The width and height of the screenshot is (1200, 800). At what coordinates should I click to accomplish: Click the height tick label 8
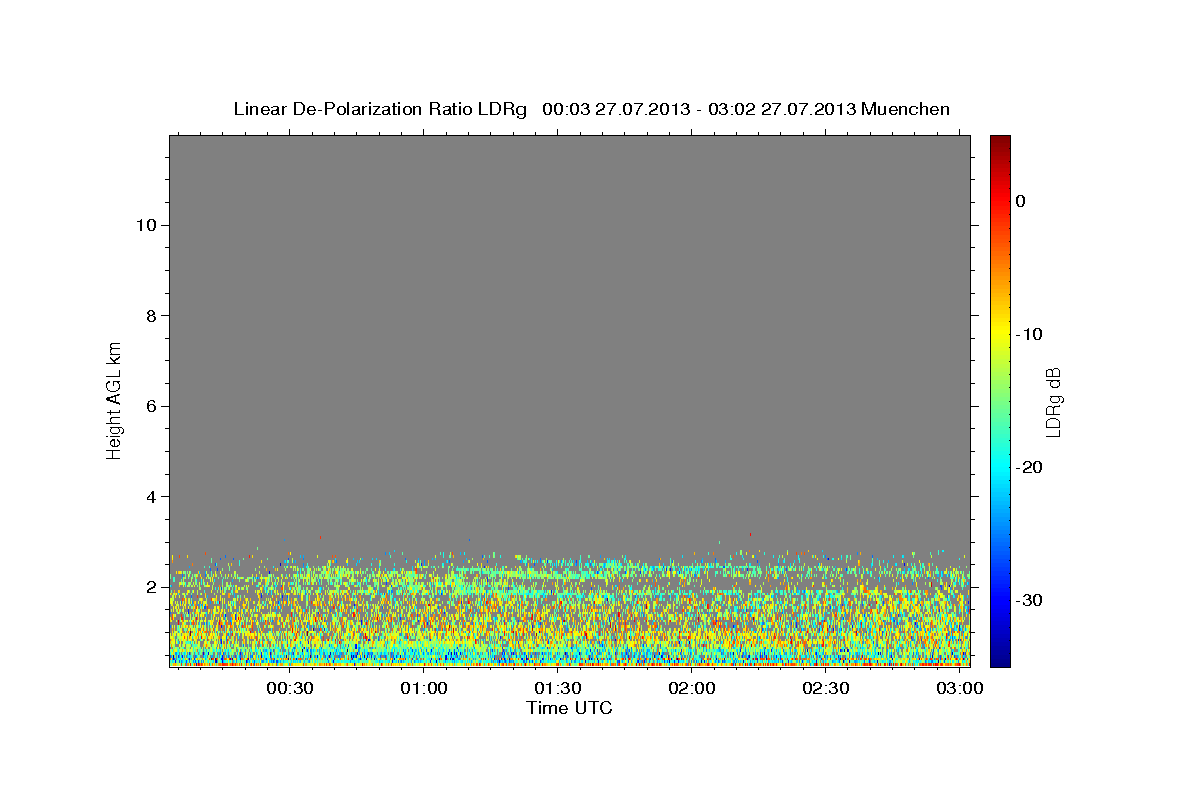tap(150, 316)
